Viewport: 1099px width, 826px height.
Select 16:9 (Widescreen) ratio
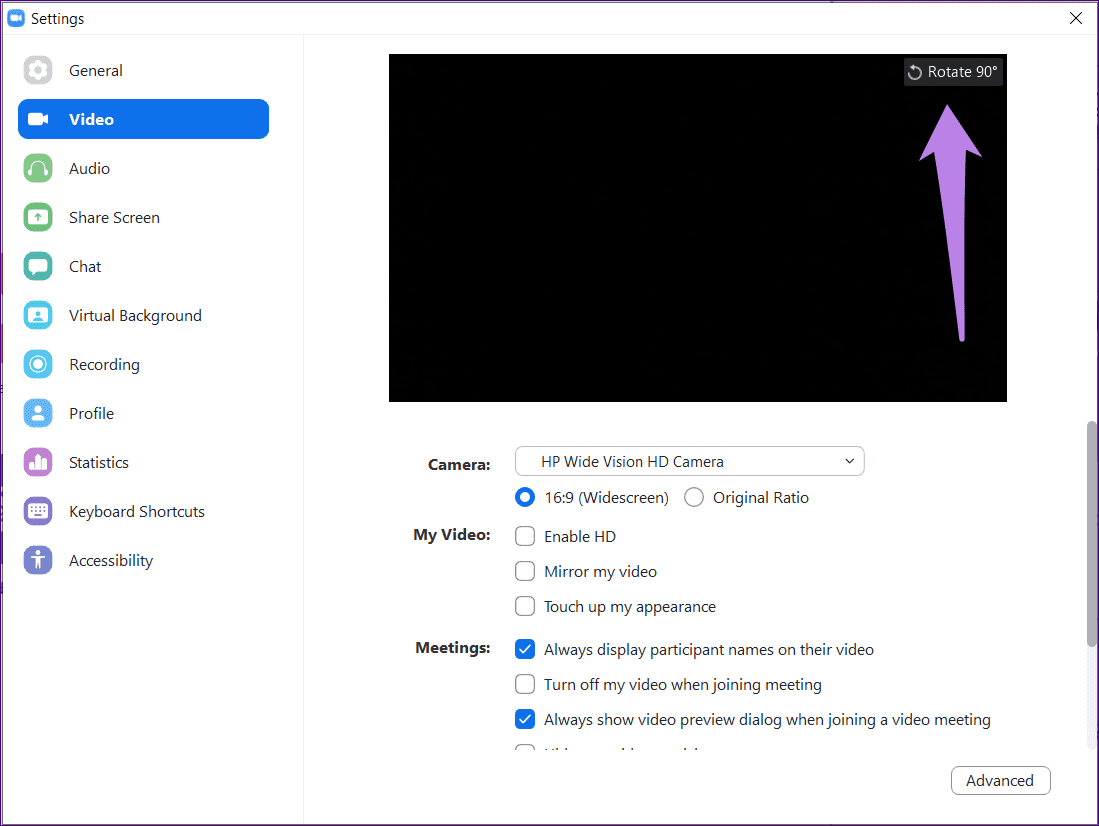[x=525, y=497]
